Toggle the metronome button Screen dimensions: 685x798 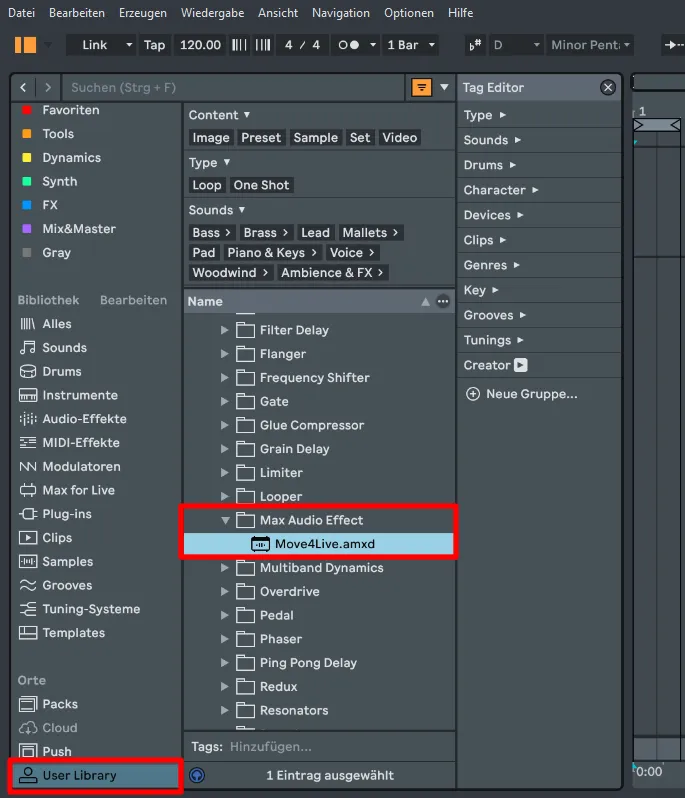pos(349,45)
